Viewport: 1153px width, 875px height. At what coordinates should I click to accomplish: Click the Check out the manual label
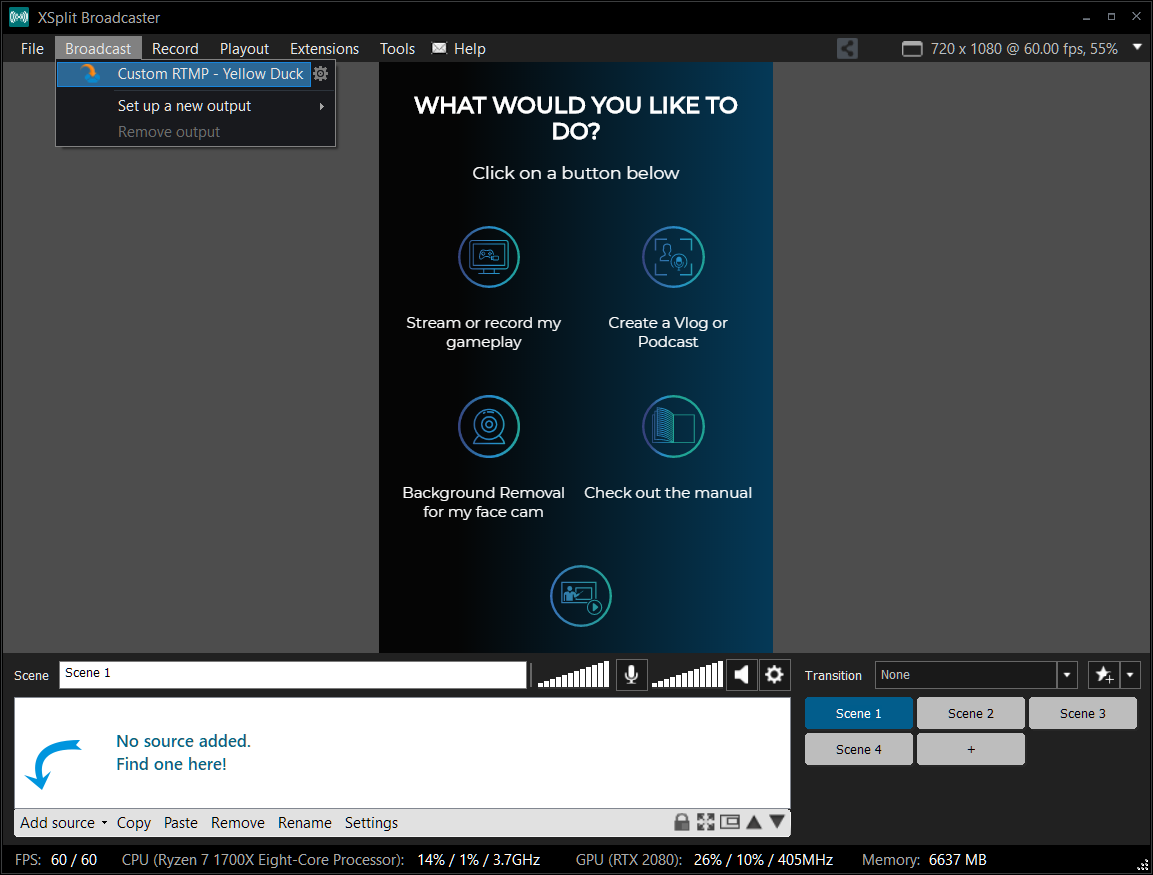pos(668,493)
